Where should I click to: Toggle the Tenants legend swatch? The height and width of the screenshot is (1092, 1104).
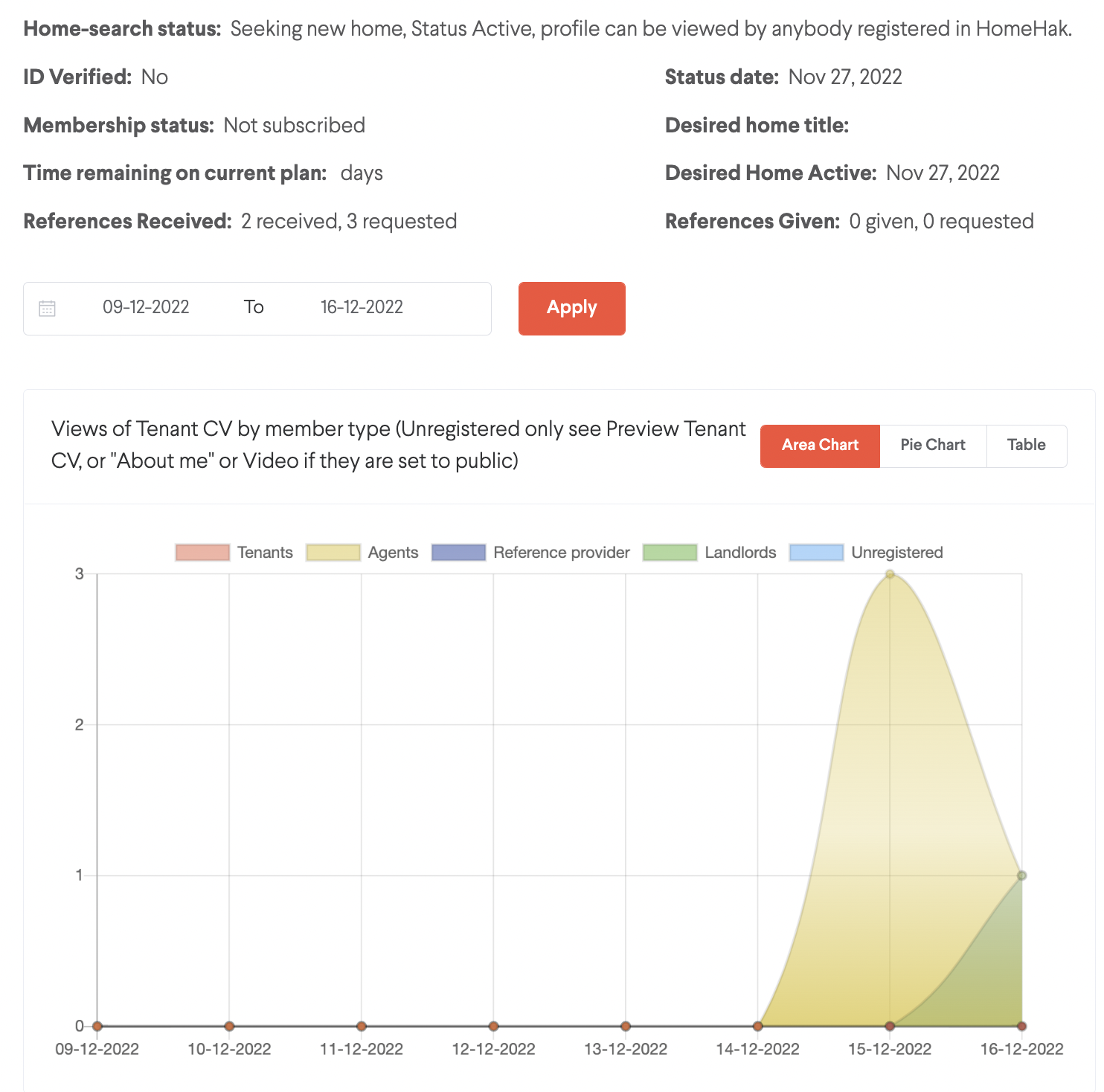202,553
